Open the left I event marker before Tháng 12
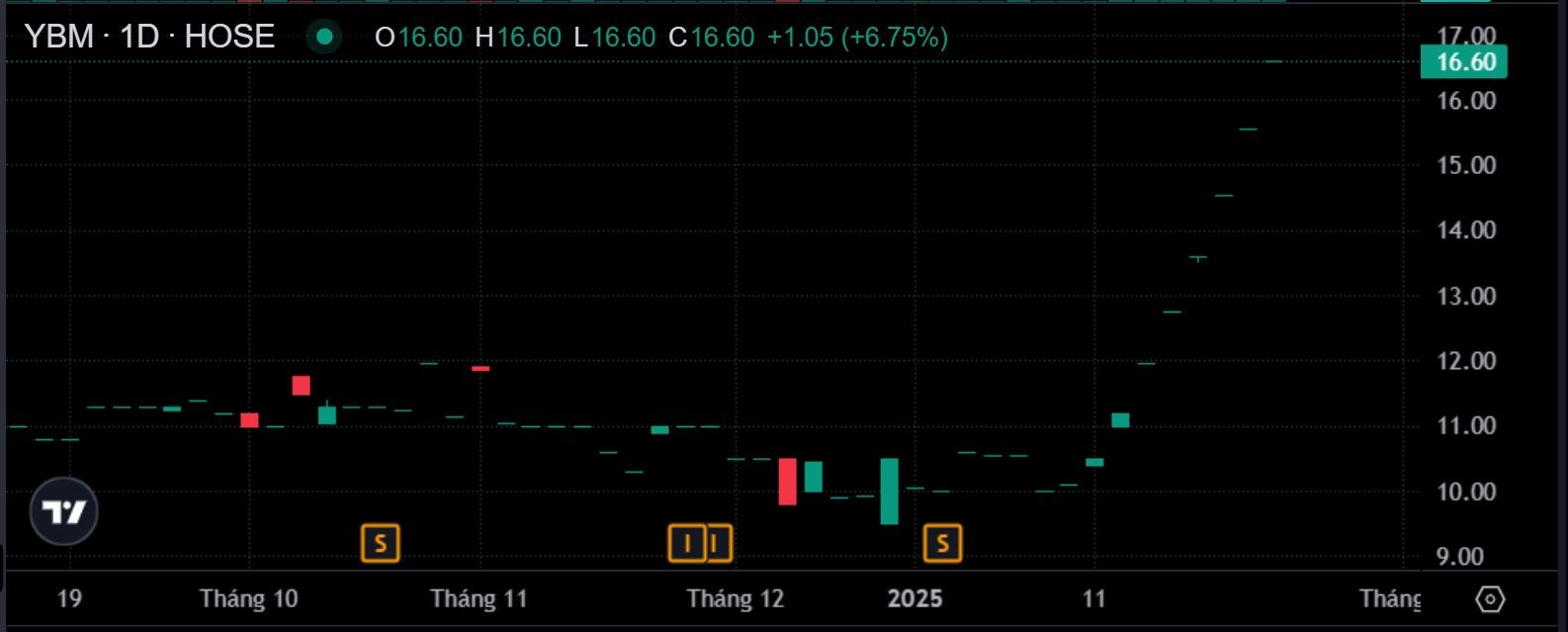The height and width of the screenshot is (632, 1568). pyautogui.click(x=687, y=543)
